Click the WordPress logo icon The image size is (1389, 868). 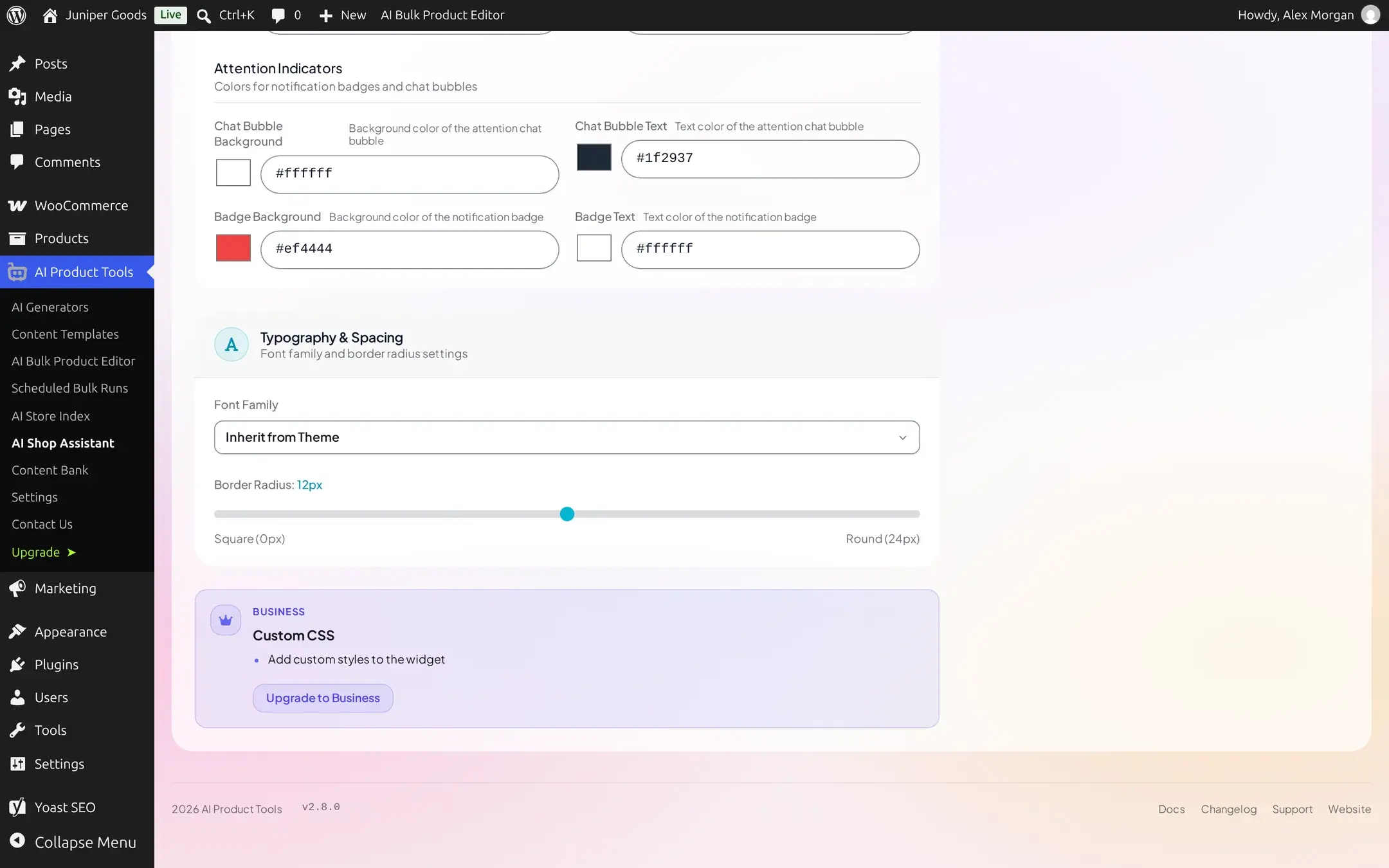[16, 15]
